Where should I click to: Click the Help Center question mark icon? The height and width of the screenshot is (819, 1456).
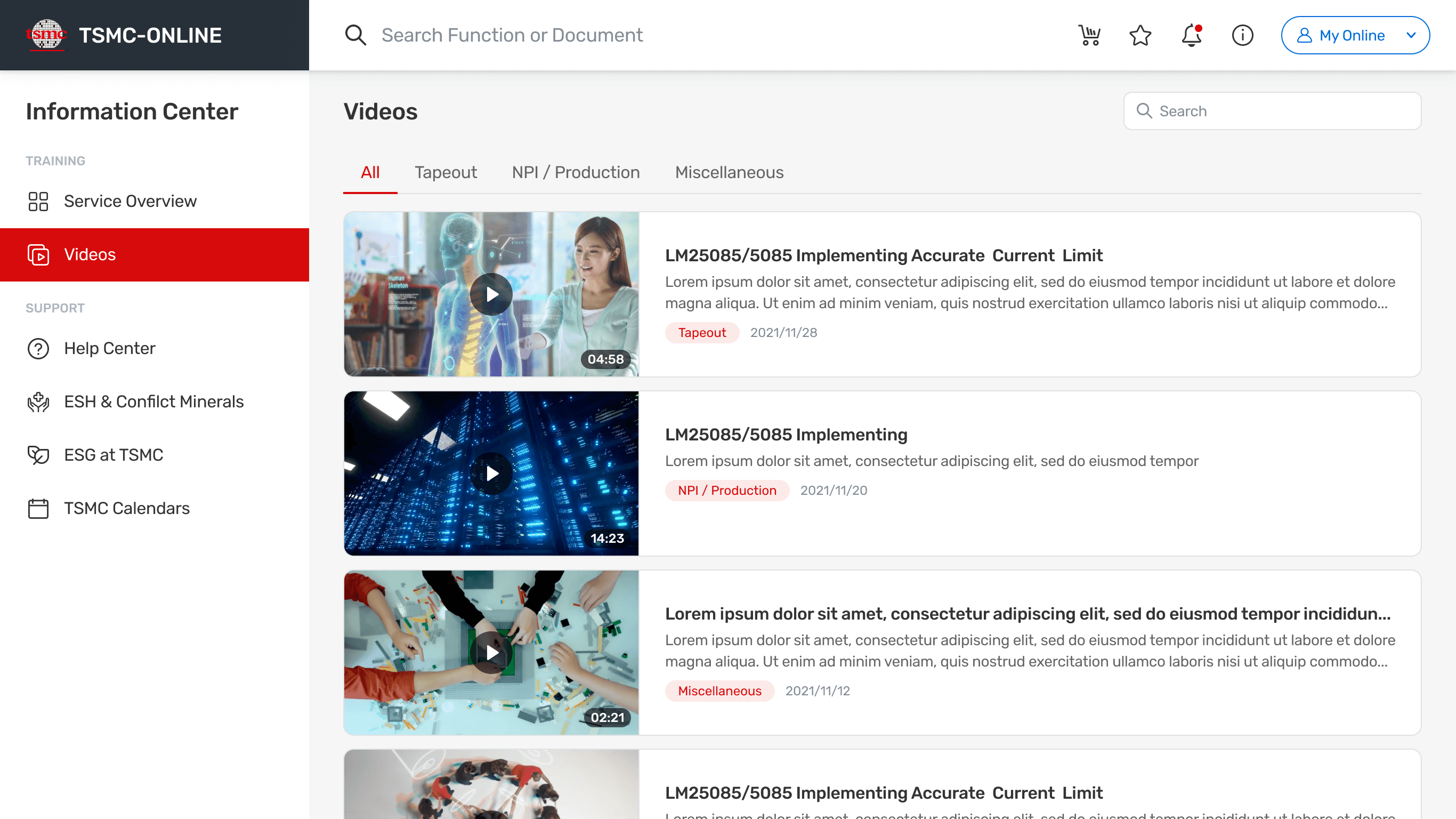point(38,348)
